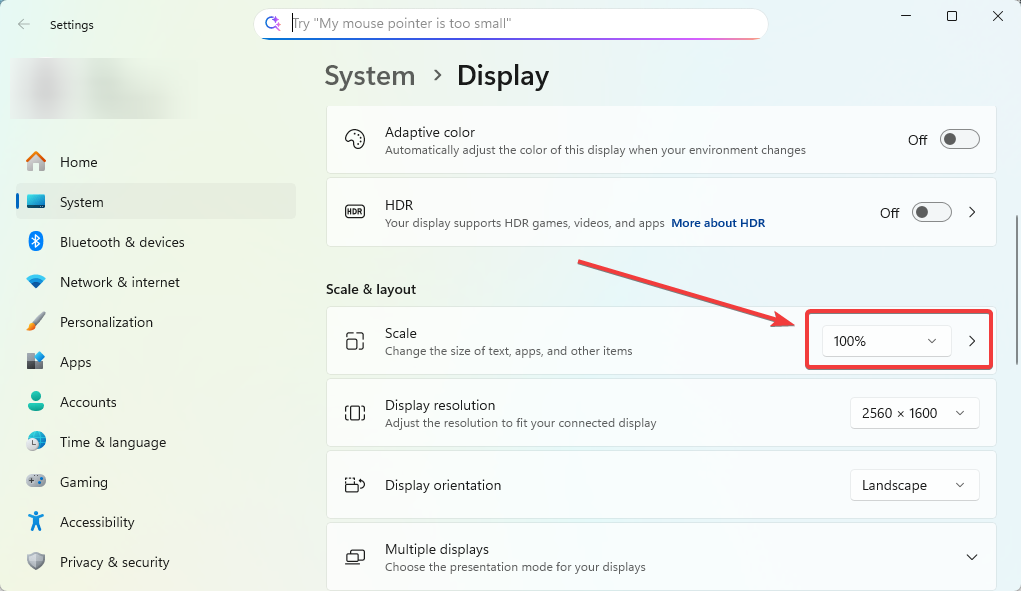Image resolution: width=1021 pixels, height=591 pixels.
Task: Click the Personalization paintbrush icon
Action: [36, 322]
